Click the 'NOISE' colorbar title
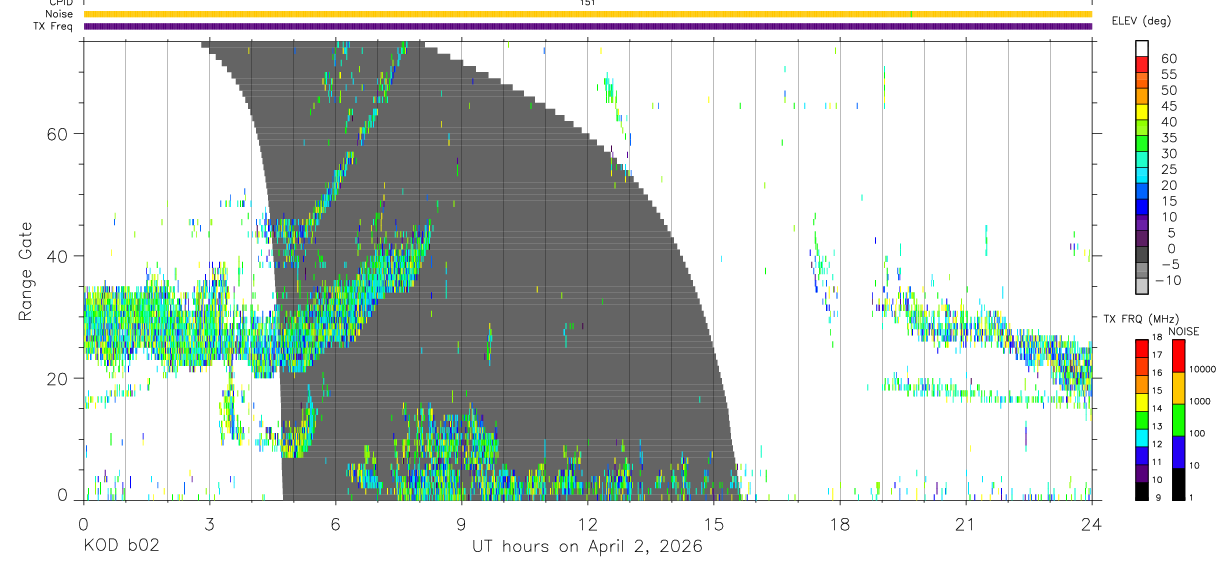 (x=1184, y=332)
